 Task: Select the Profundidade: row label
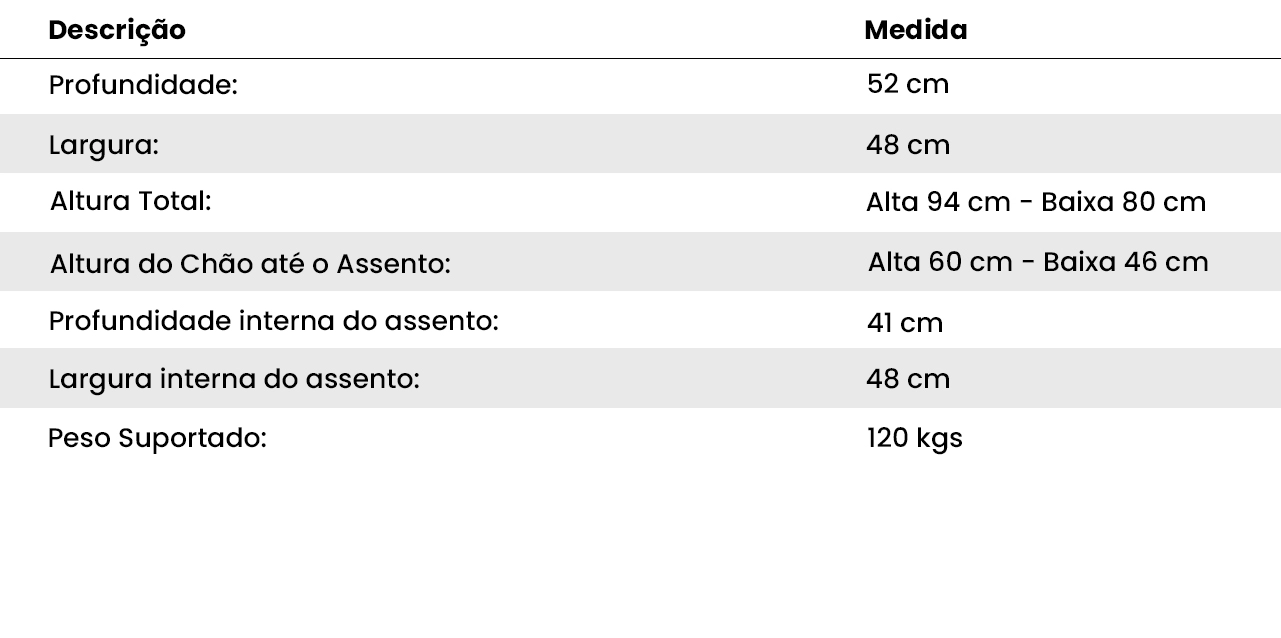(143, 85)
